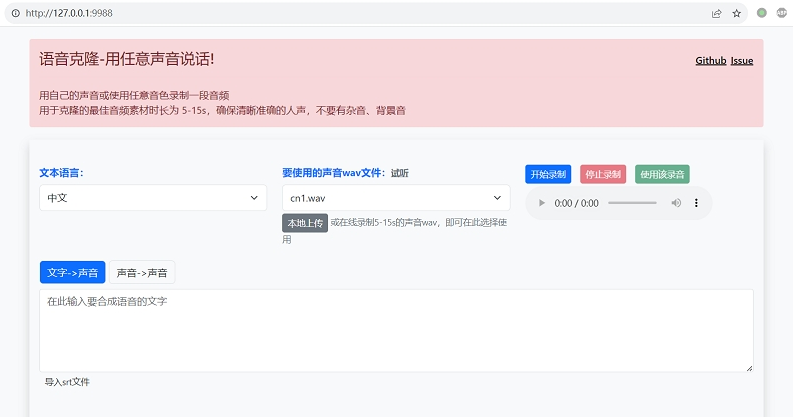Open the Issue link

(742, 61)
